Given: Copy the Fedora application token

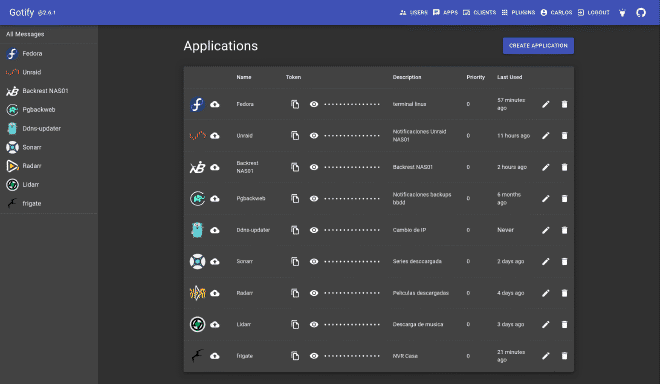Looking at the screenshot, I should coord(295,104).
